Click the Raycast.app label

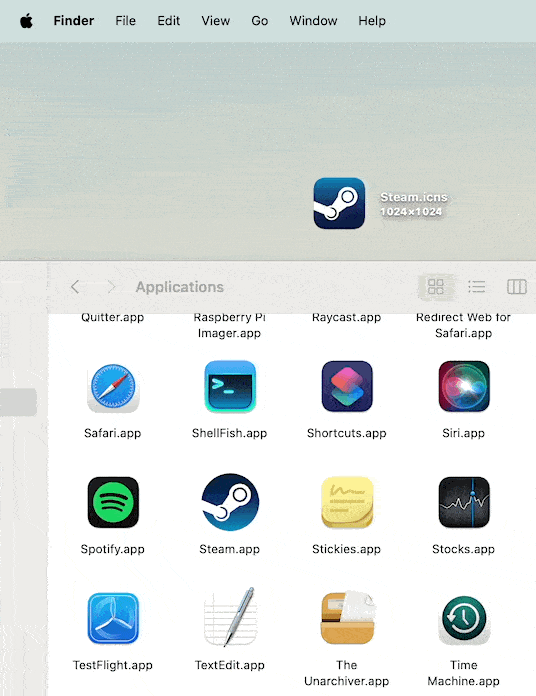[x=347, y=317]
